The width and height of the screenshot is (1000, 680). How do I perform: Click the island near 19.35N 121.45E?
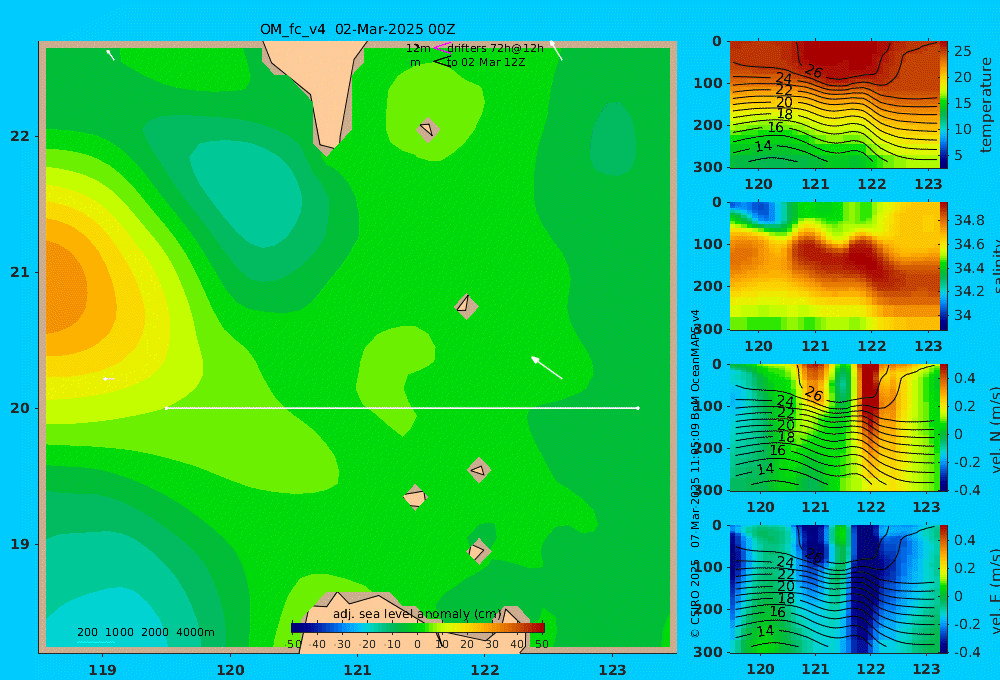coord(415,497)
